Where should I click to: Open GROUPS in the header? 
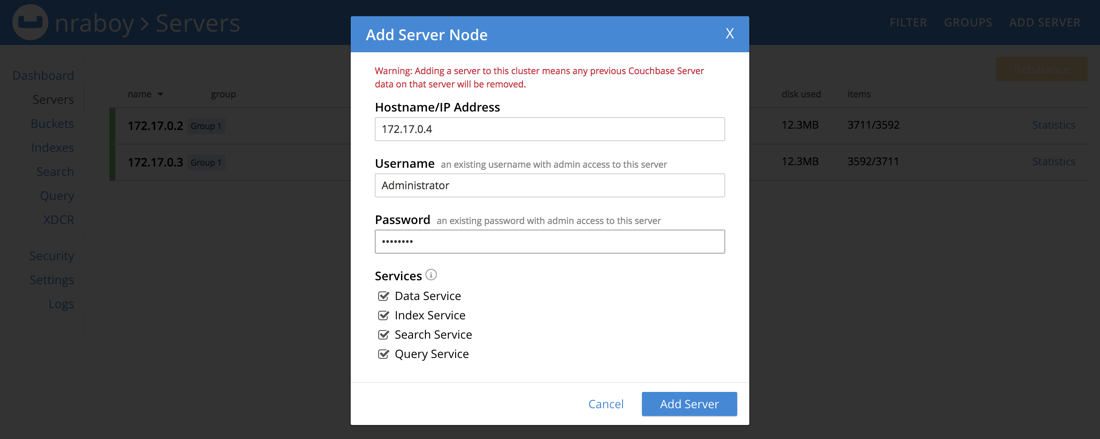(x=968, y=22)
